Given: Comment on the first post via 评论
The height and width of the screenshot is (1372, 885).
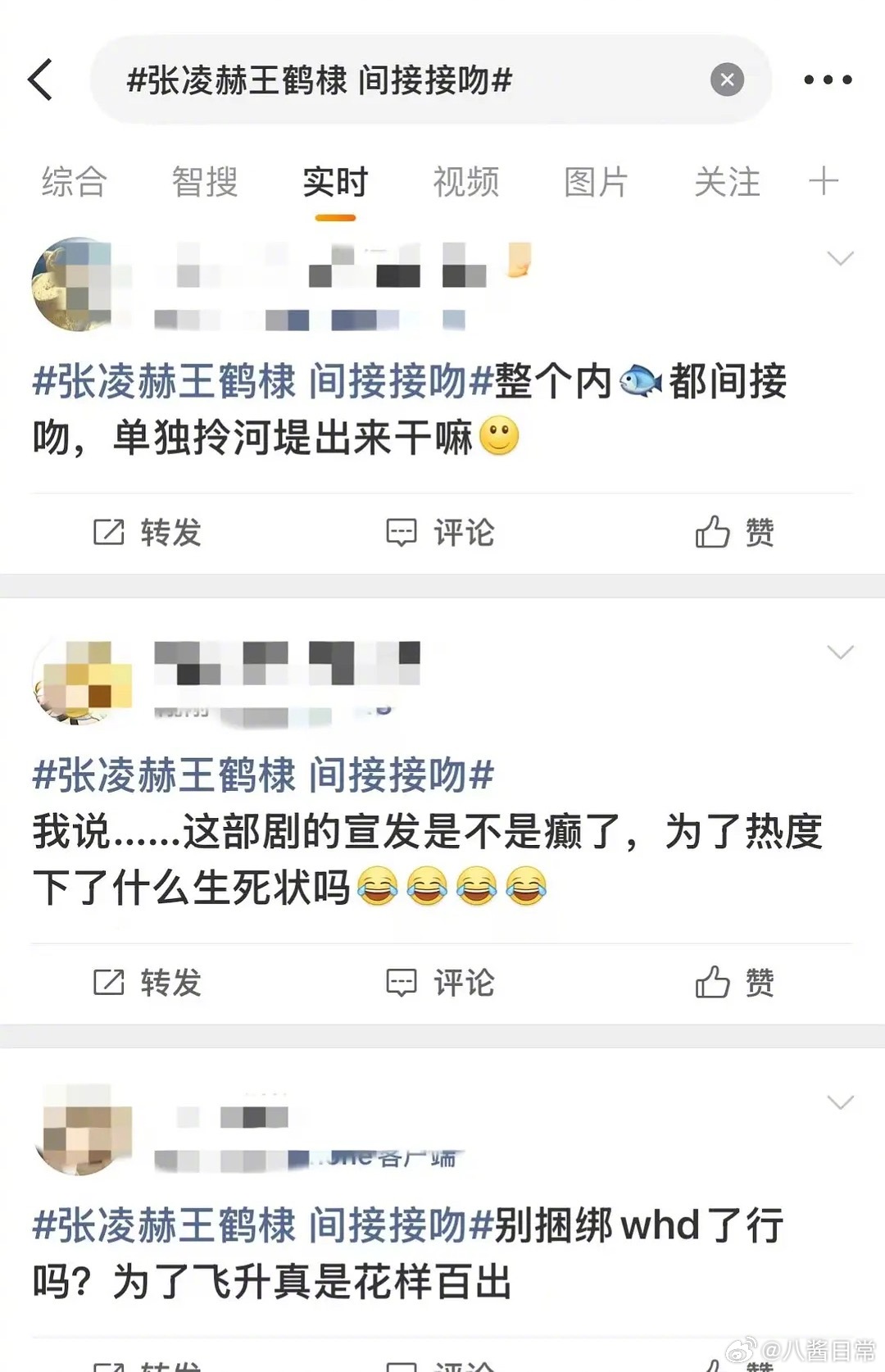Looking at the screenshot, I should 440,533.
